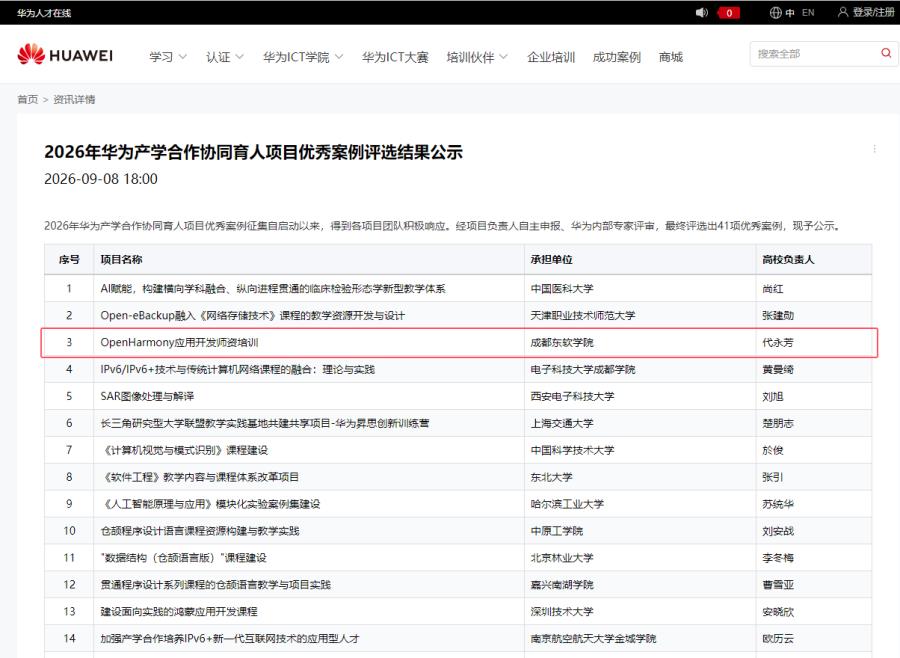
Task: Open the three-dot article options menu
Action: click(874, 149)
